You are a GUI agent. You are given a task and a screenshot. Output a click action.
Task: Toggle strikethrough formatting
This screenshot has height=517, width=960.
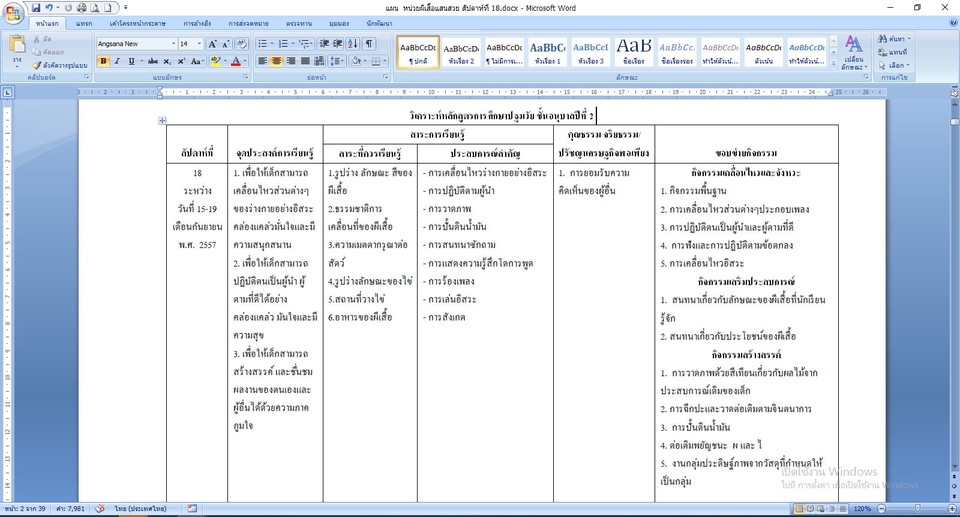click(x=153, y=61)
